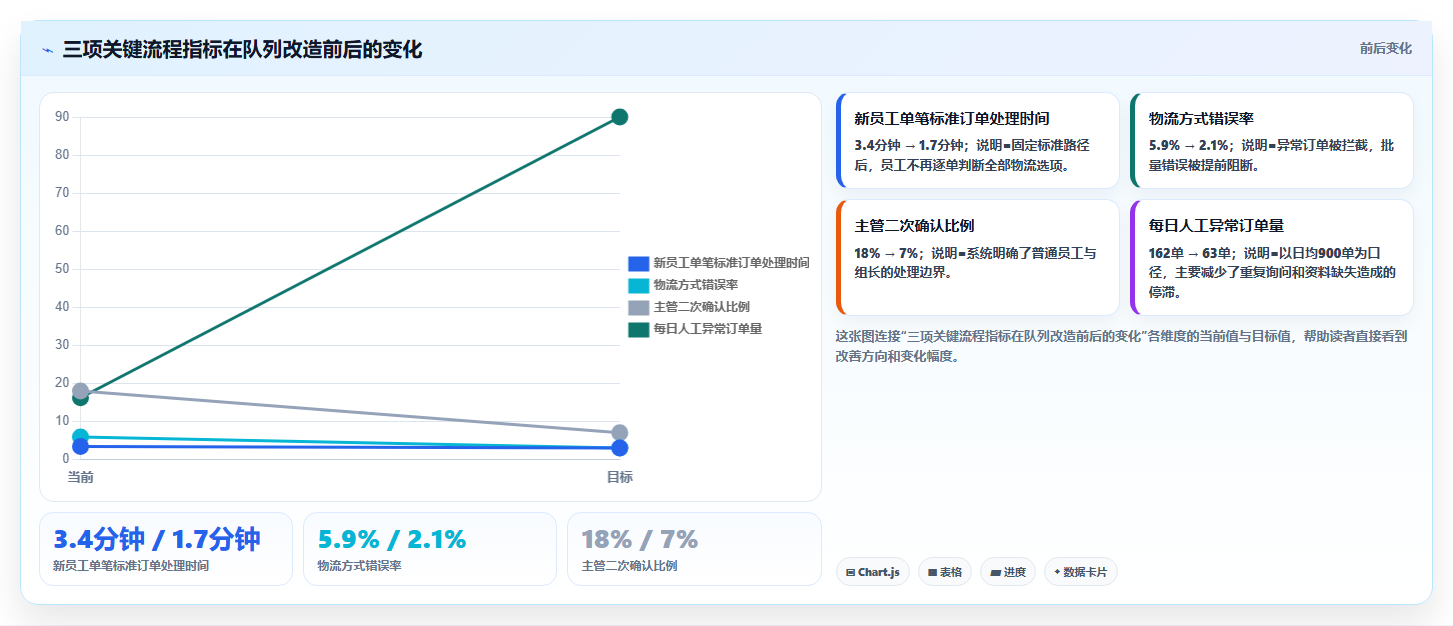The image size is (1453, 626).
Task: Click legend label 主管二次确认比例
Action: click(x=702, y=307)
